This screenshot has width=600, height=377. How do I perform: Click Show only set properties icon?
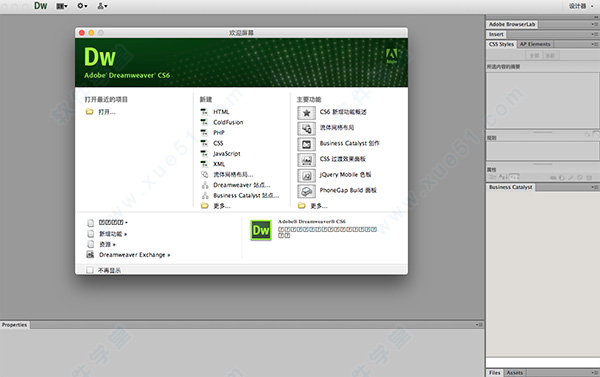pos(514,176)
